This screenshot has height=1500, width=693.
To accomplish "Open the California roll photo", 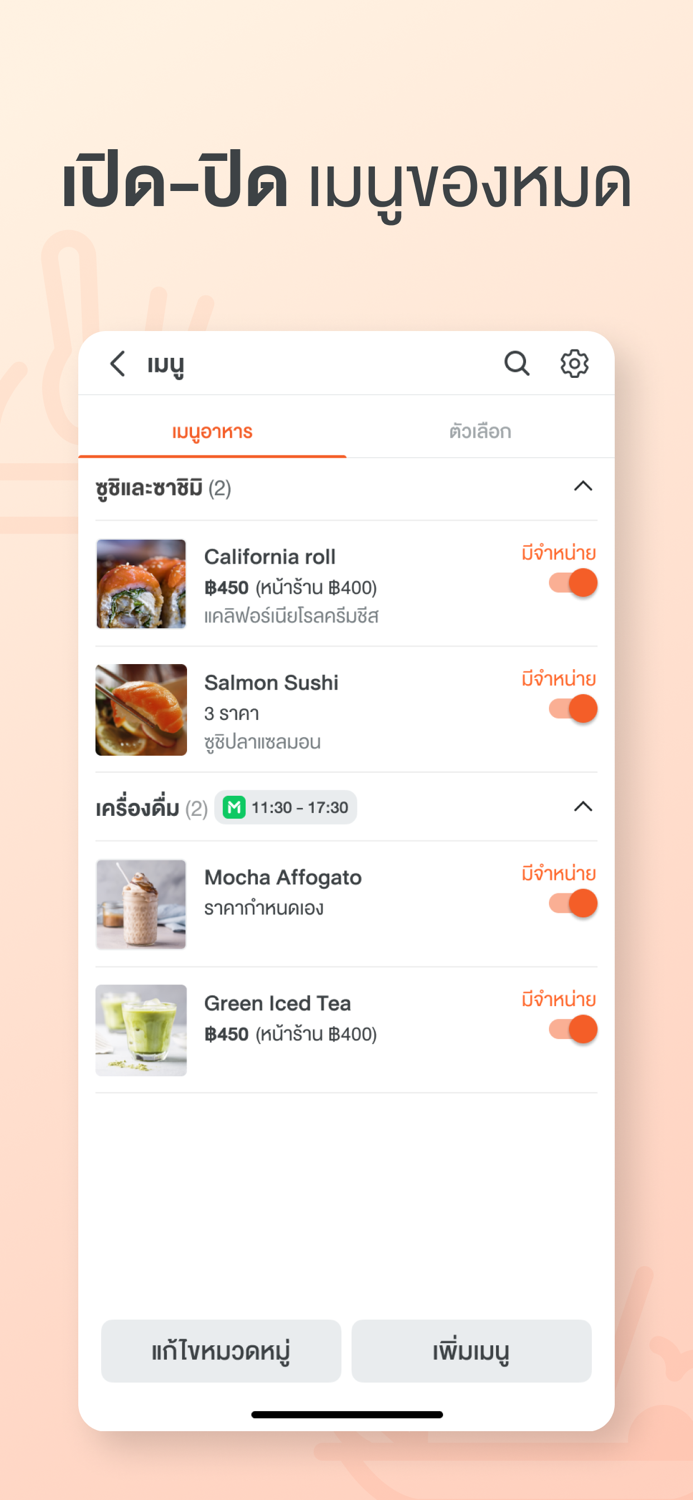I will click(141, 584).
